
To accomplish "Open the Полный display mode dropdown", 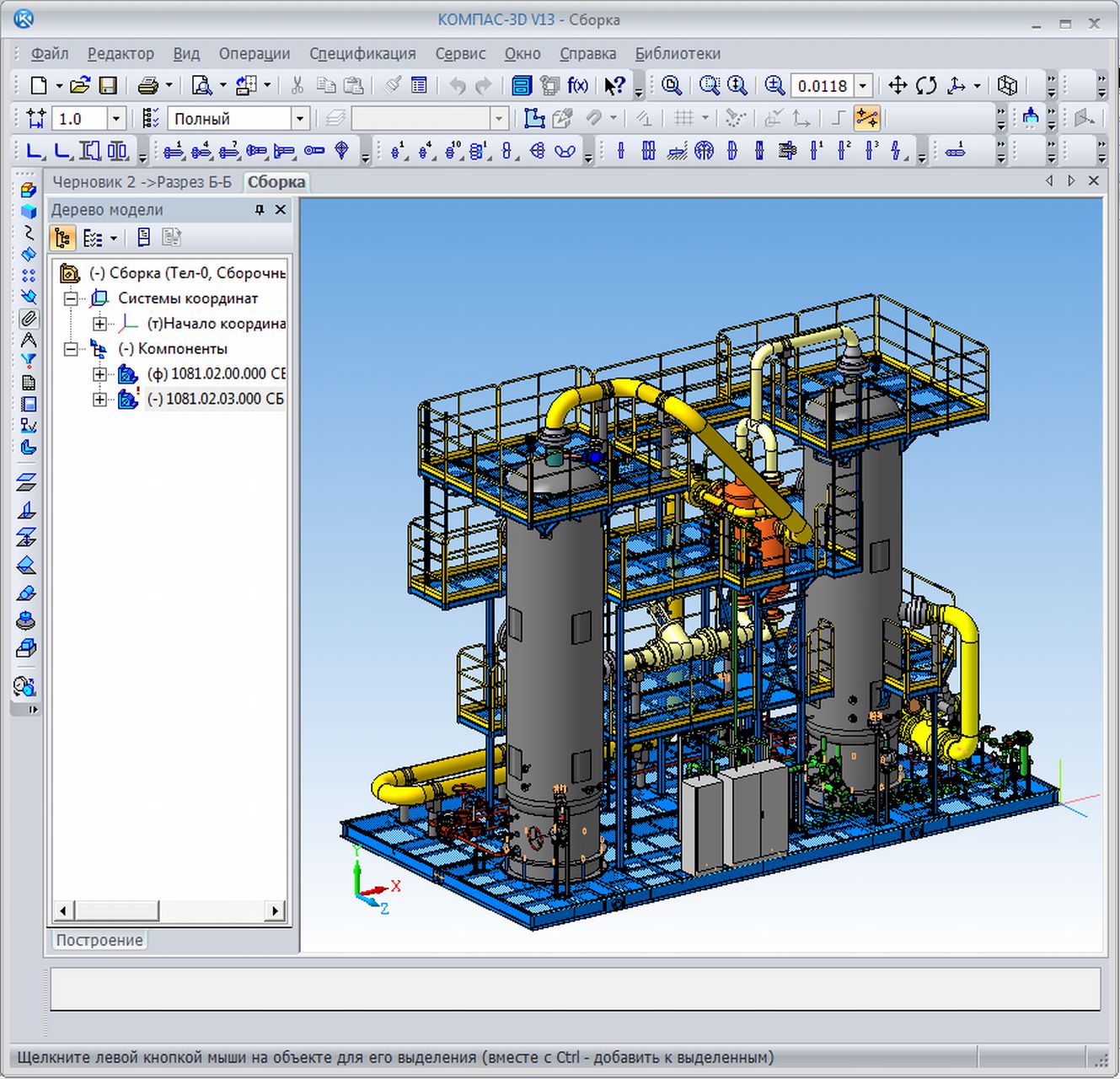I will click(299, 119).
